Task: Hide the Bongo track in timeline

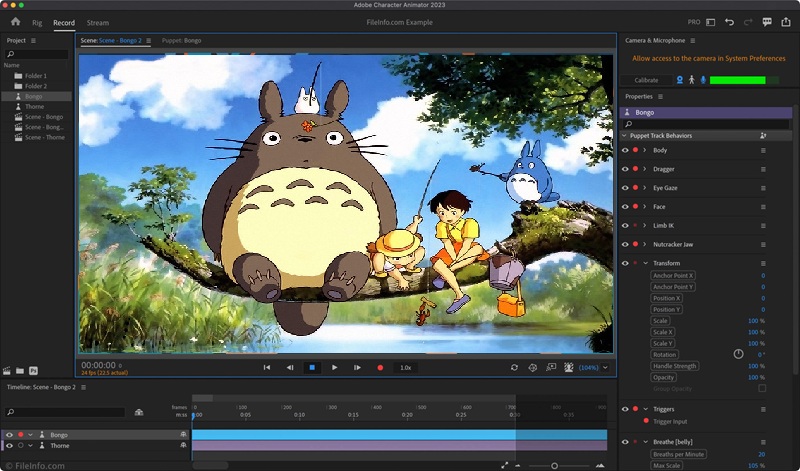Action: (x=9, y=435)
